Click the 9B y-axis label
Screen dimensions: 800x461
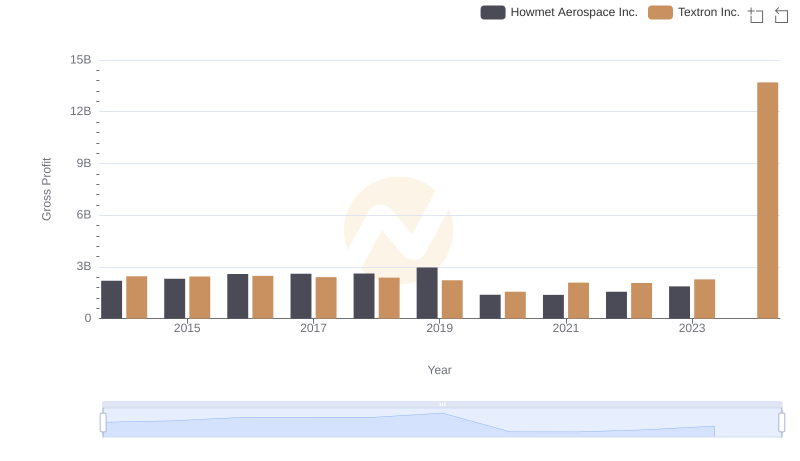pos(84,163)
